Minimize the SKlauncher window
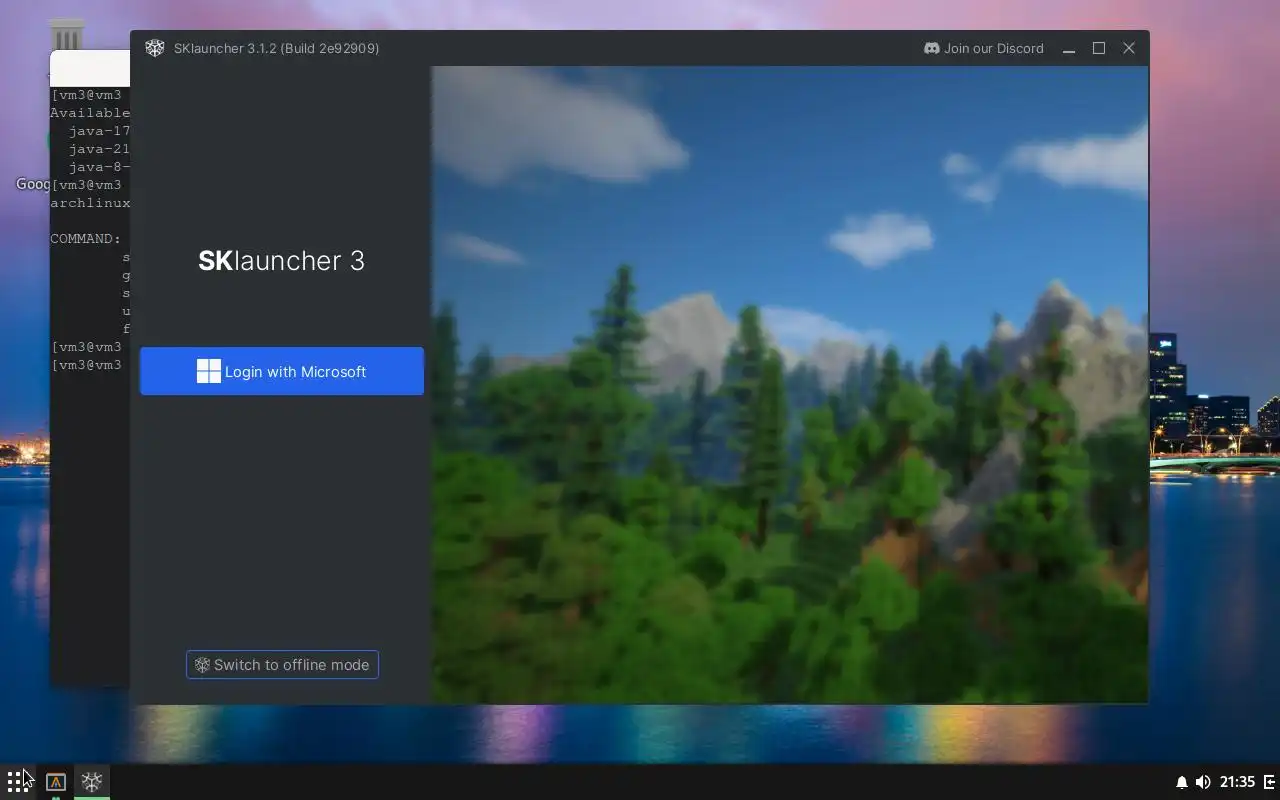The image size is (1280, 800). [1069, 48]
